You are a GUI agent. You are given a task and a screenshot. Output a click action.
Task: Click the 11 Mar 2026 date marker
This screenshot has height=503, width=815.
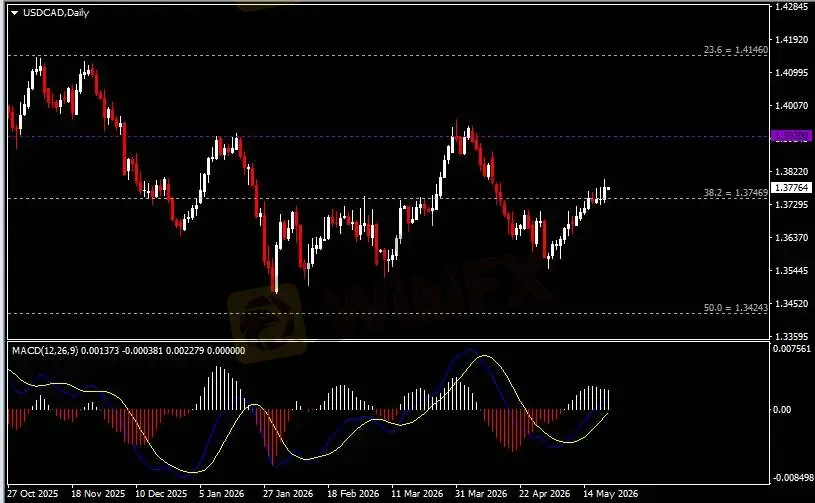[x=417, y=493]
